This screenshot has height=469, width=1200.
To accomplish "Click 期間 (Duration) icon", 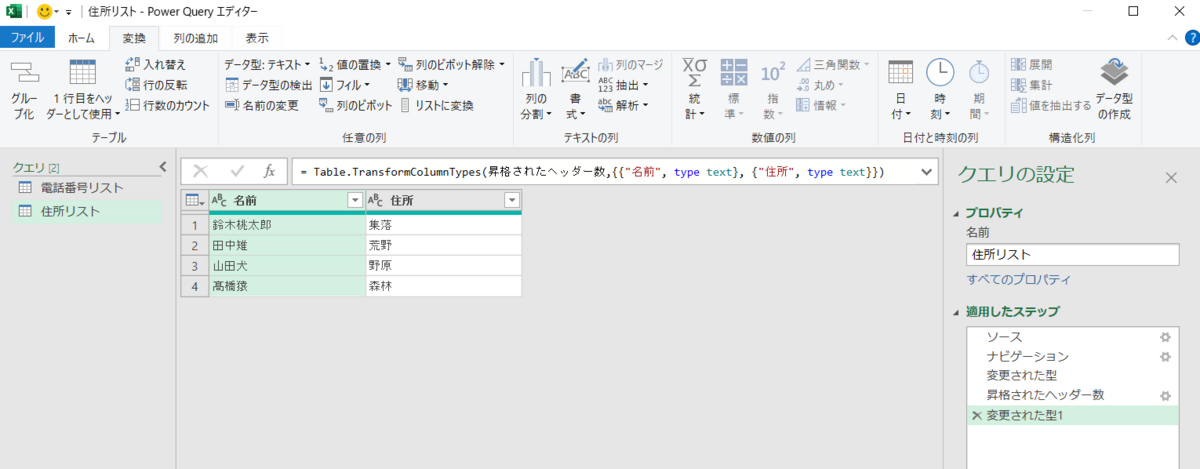I will tap(979, 73).
